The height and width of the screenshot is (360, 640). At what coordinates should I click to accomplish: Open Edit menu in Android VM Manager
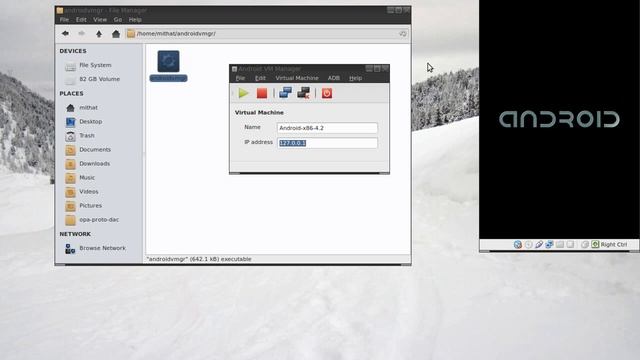coord(260,78)
